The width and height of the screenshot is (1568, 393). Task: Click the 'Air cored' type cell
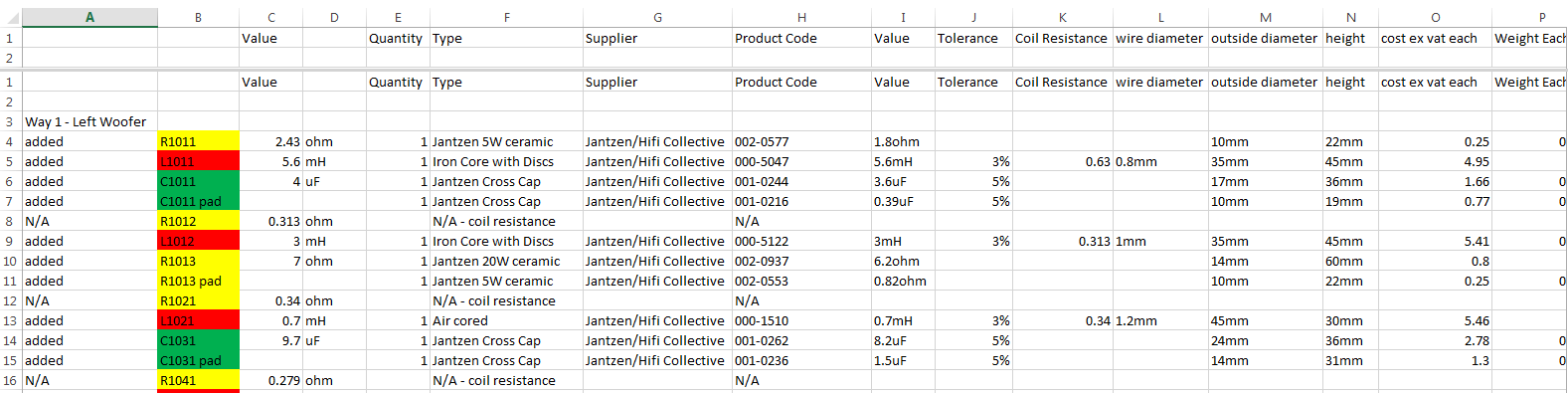coord(506,320)
